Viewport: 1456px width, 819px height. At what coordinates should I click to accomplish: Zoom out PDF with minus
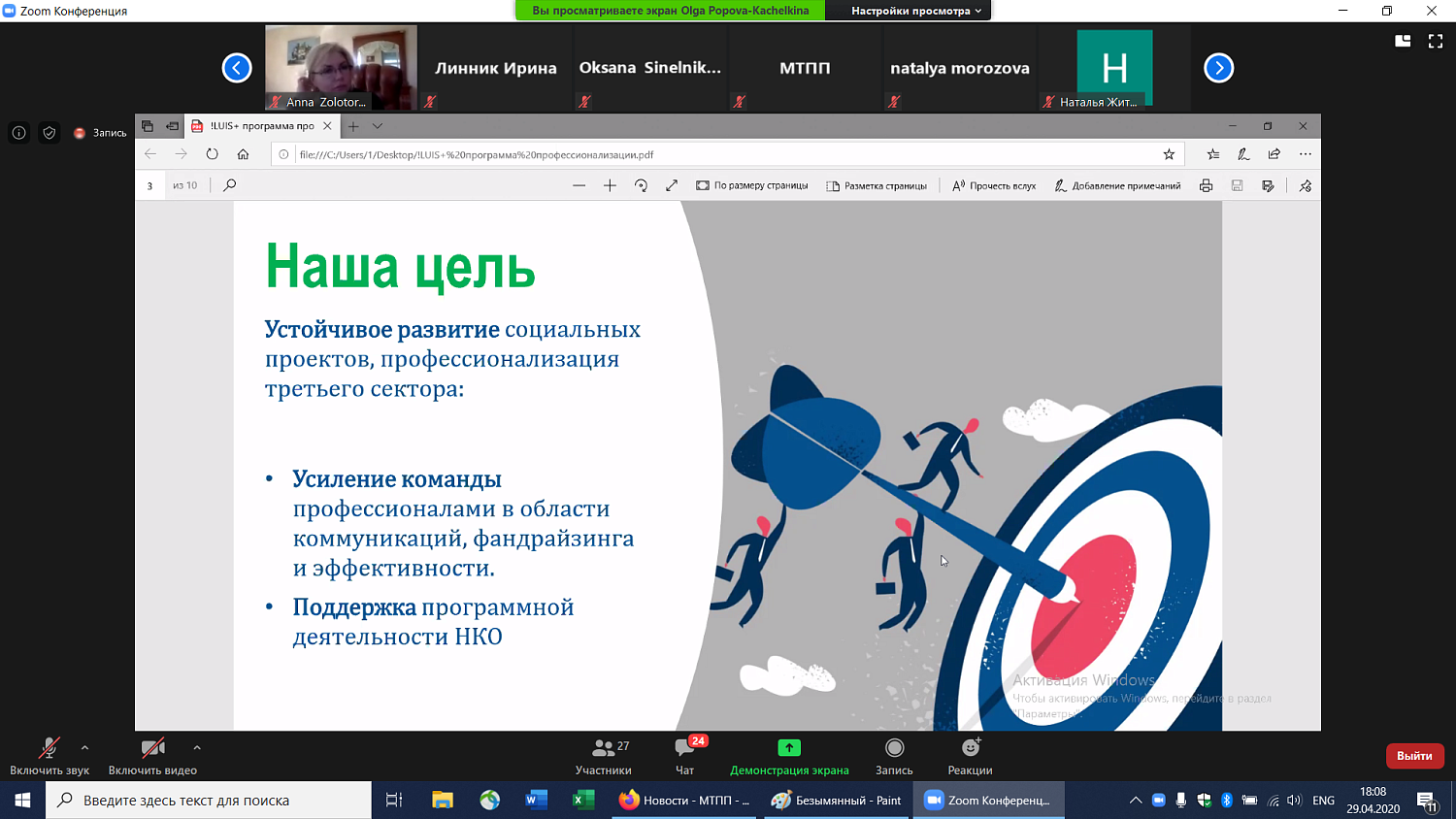point(579,185)
